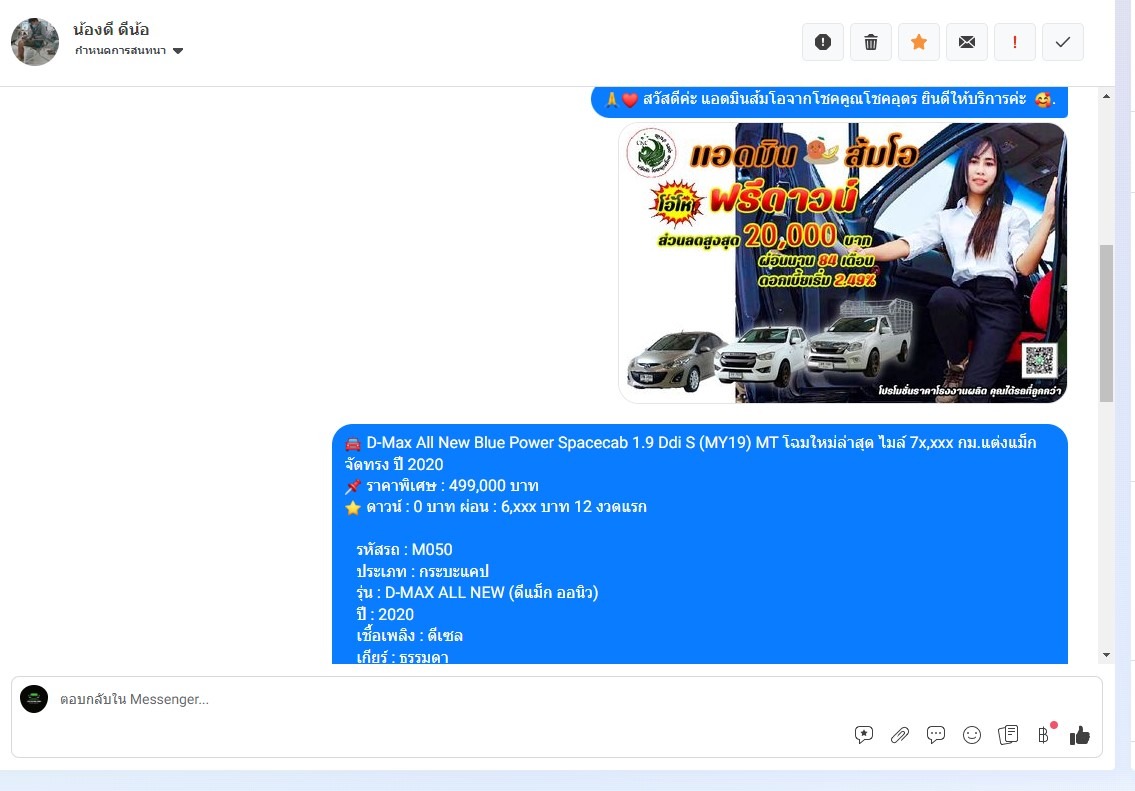The height and width of the screenshot is (791, 1135).
Task: Open the notes document icon
Action: [x=1008, y=735]
